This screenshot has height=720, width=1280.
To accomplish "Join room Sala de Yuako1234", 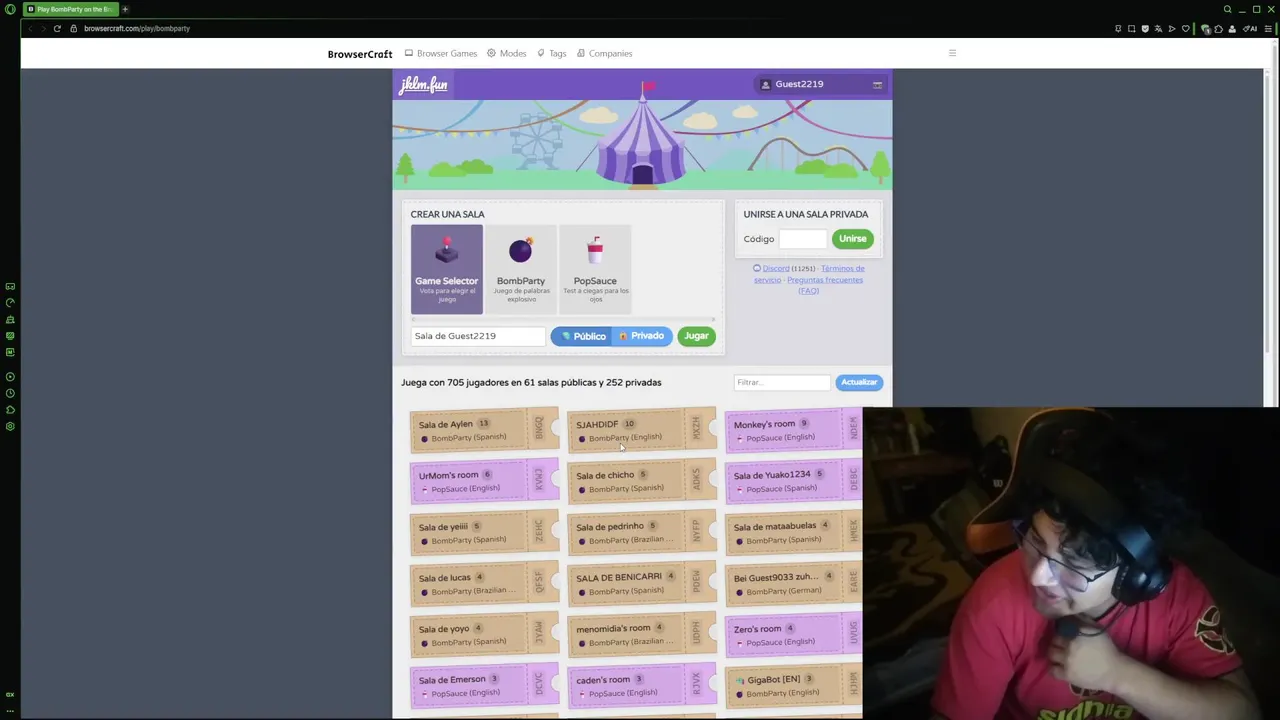I will [793, 481].
